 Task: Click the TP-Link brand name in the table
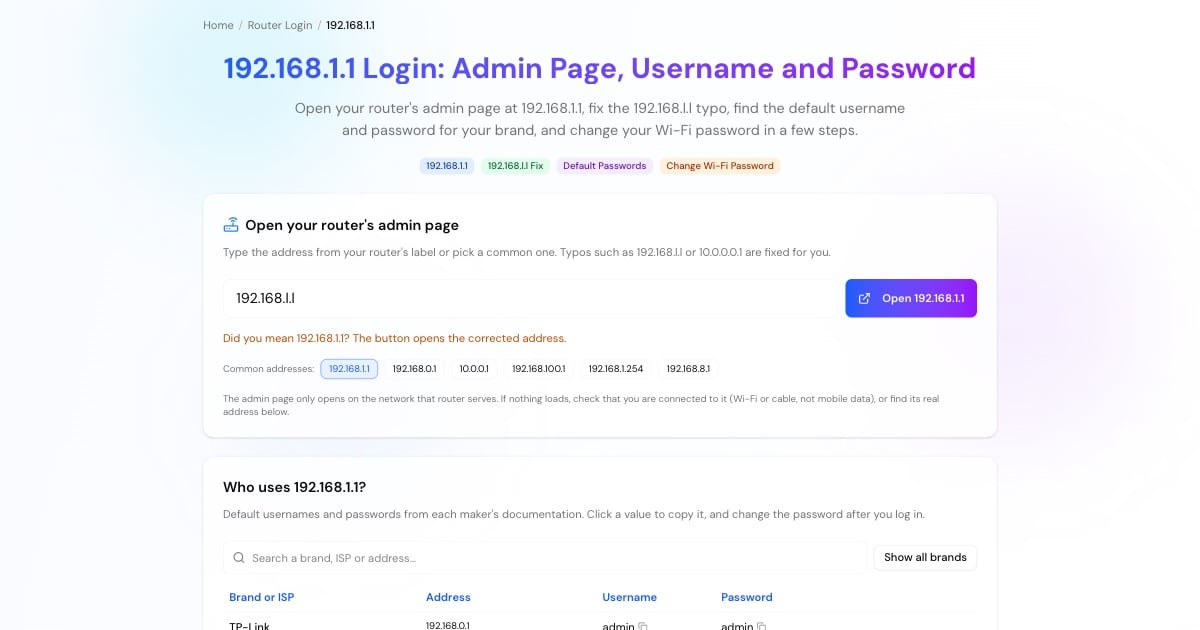pyautogui.click(x=249, y=626)
